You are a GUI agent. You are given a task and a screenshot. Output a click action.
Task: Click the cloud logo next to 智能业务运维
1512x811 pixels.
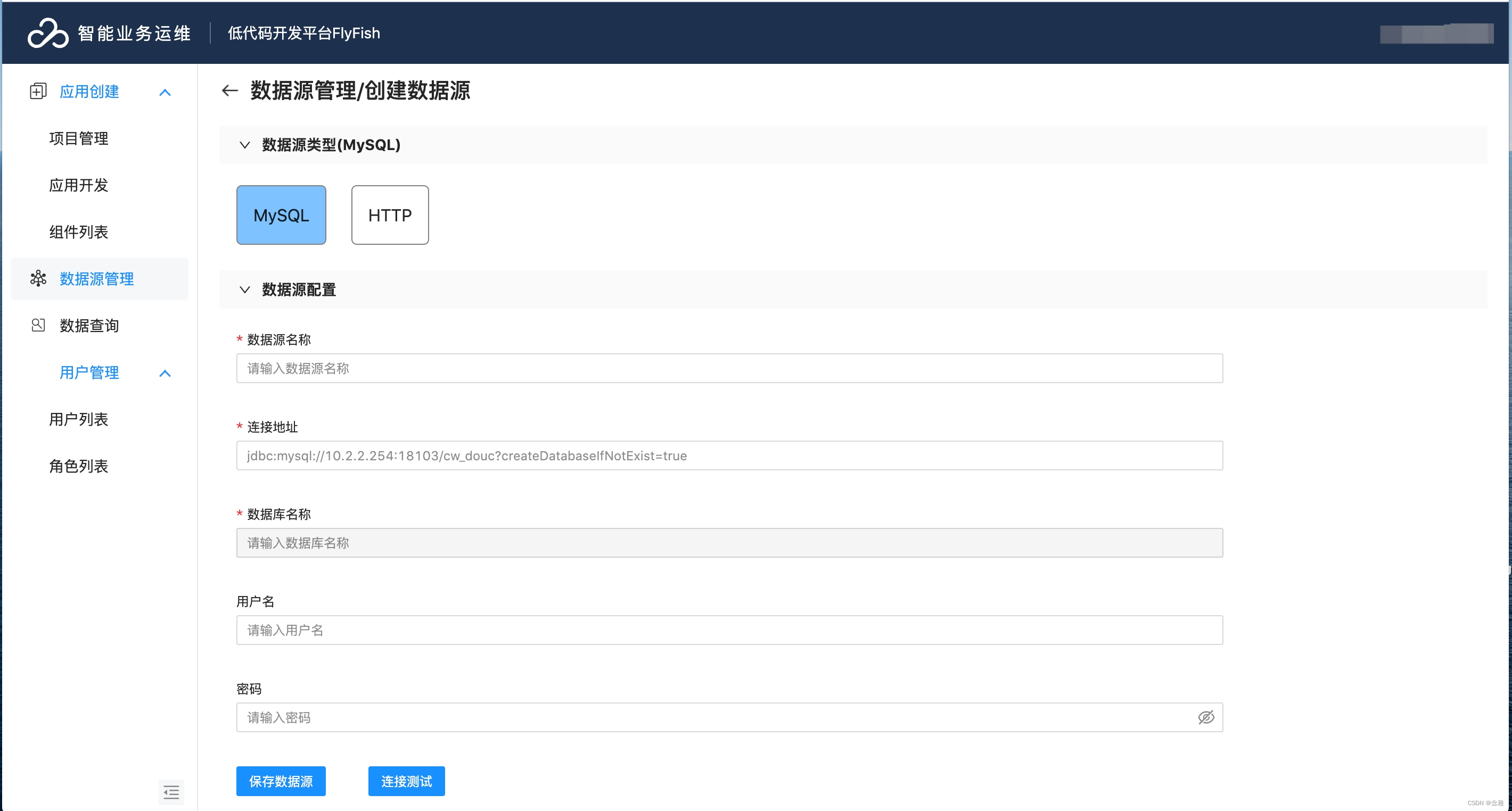[x=48, y=33]
